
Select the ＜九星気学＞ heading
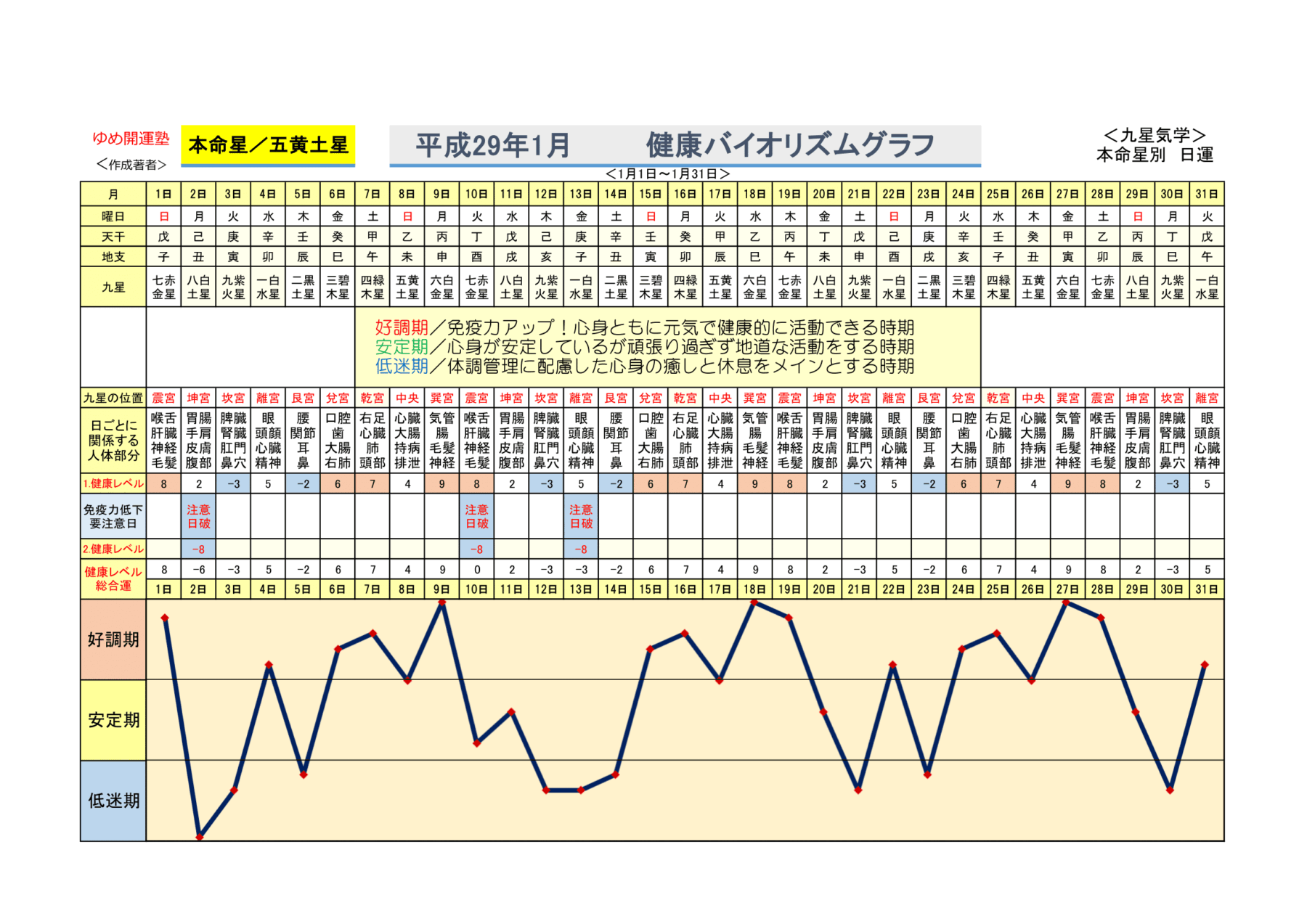click(1154, 135)
